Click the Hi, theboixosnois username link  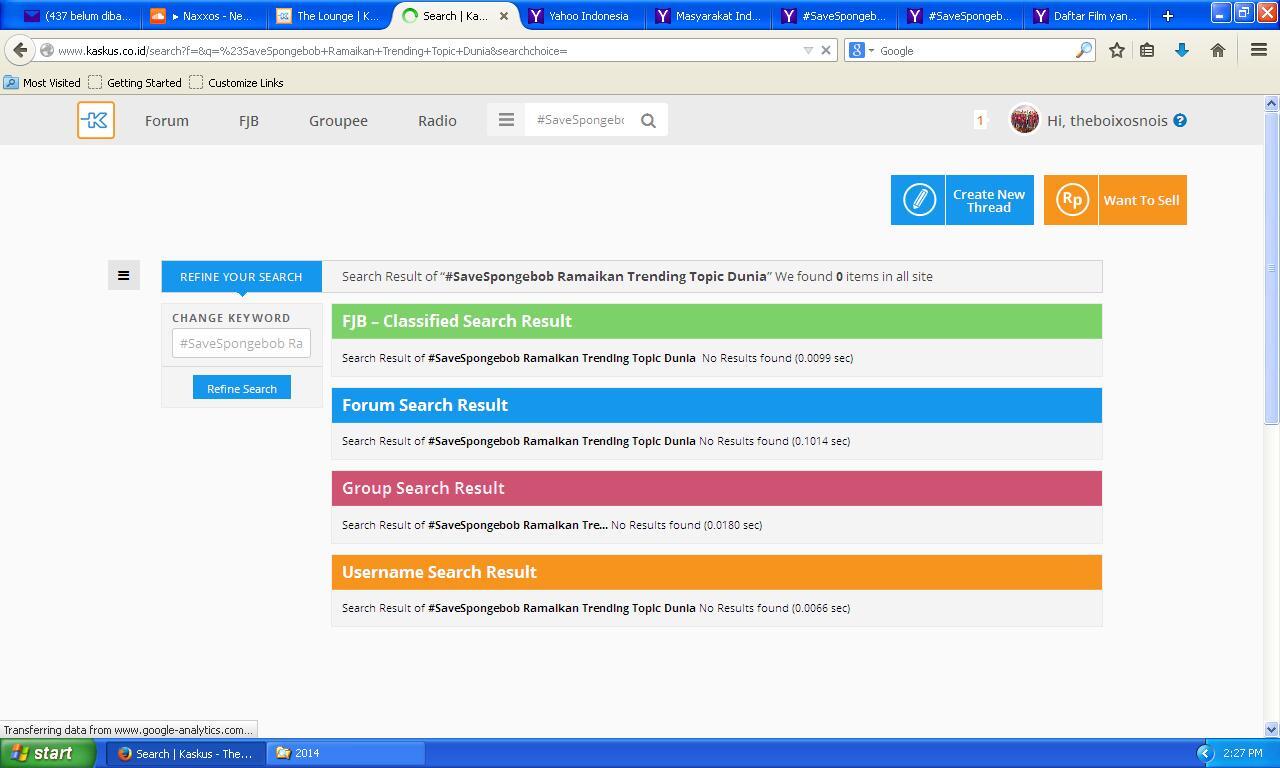[1107, 120]
